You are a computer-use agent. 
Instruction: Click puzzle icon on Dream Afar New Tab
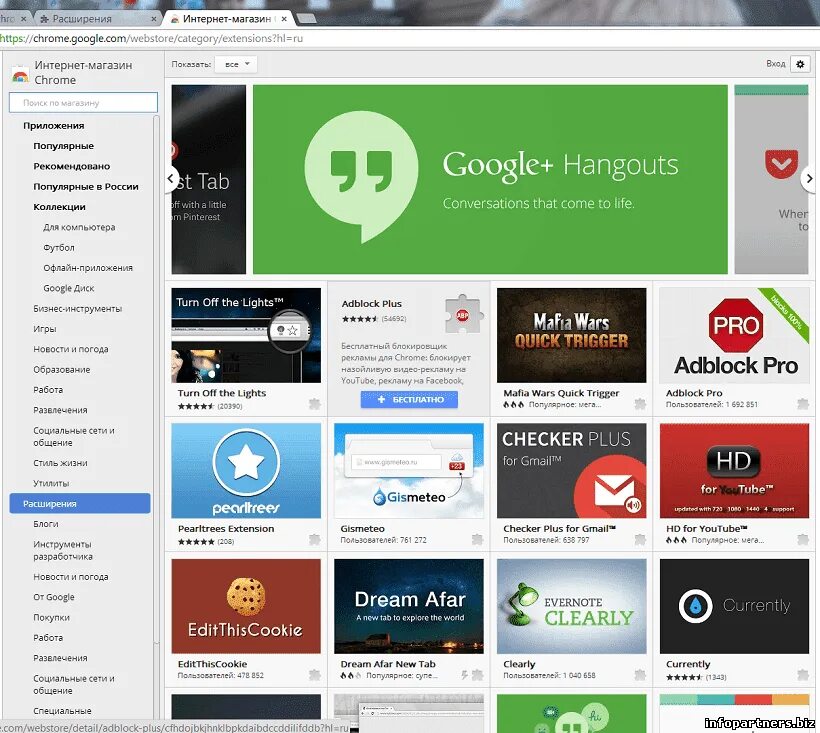click(477, 675)
